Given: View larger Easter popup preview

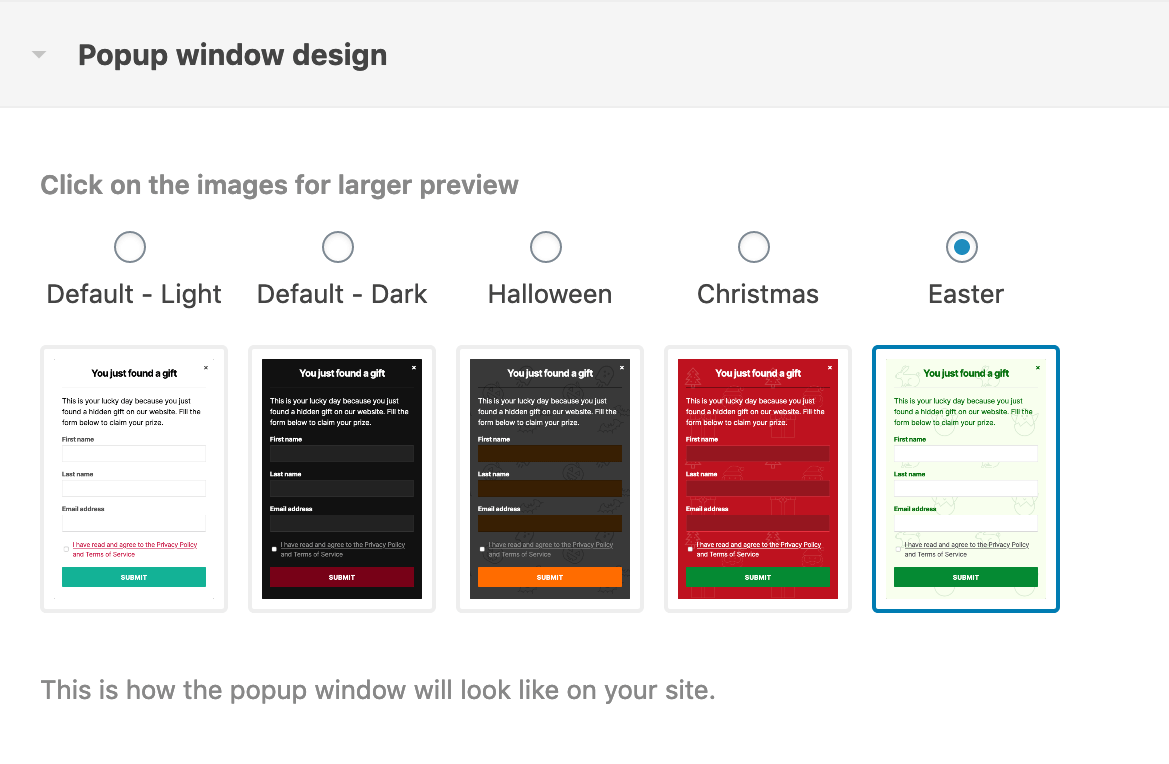Looking at the screenshot, I should [x=966, y=479].
